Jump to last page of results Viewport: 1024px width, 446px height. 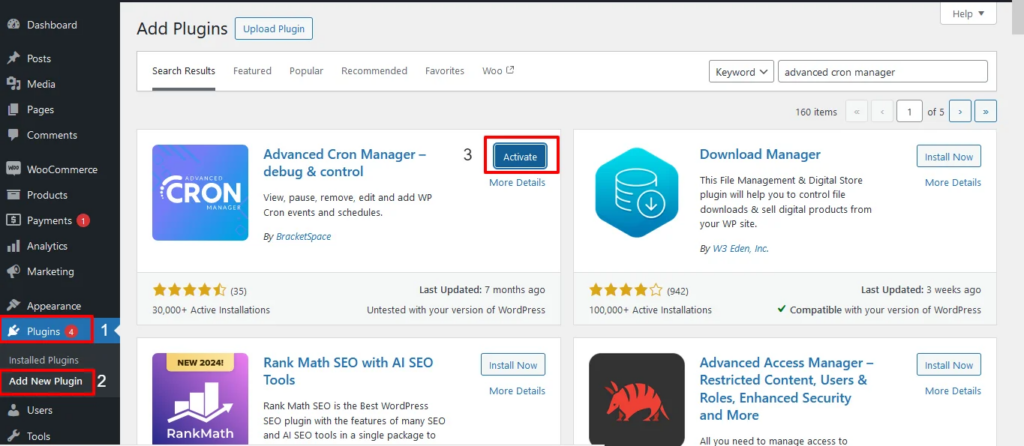tap(985, 112)
